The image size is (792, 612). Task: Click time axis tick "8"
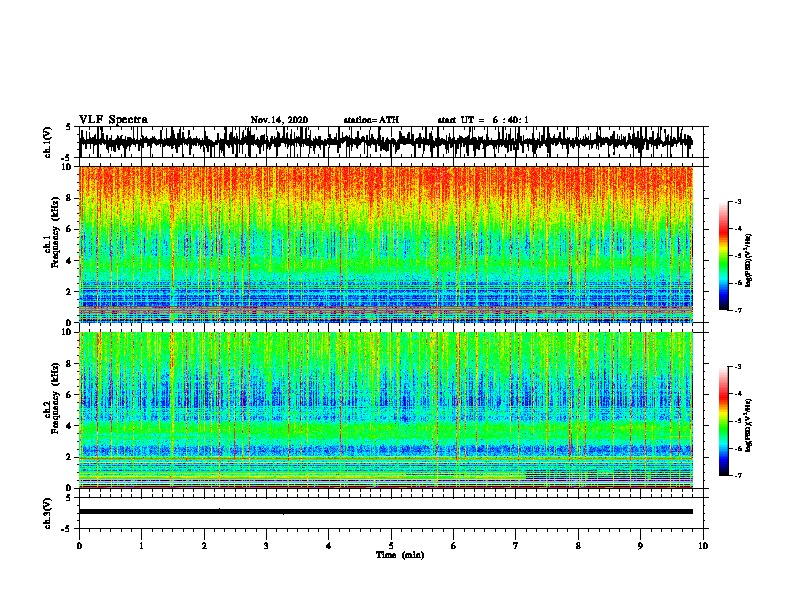578,545
